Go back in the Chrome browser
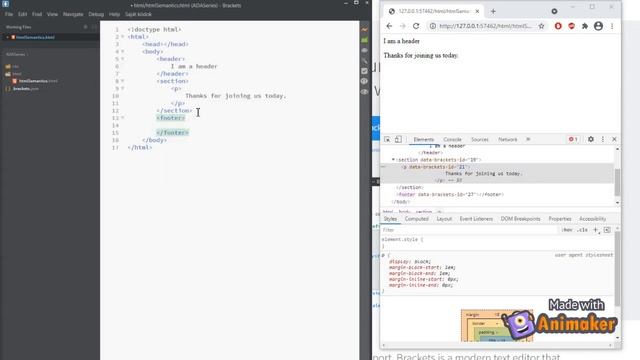The width and height of the screenshot is (640, 360). (389, 26)
